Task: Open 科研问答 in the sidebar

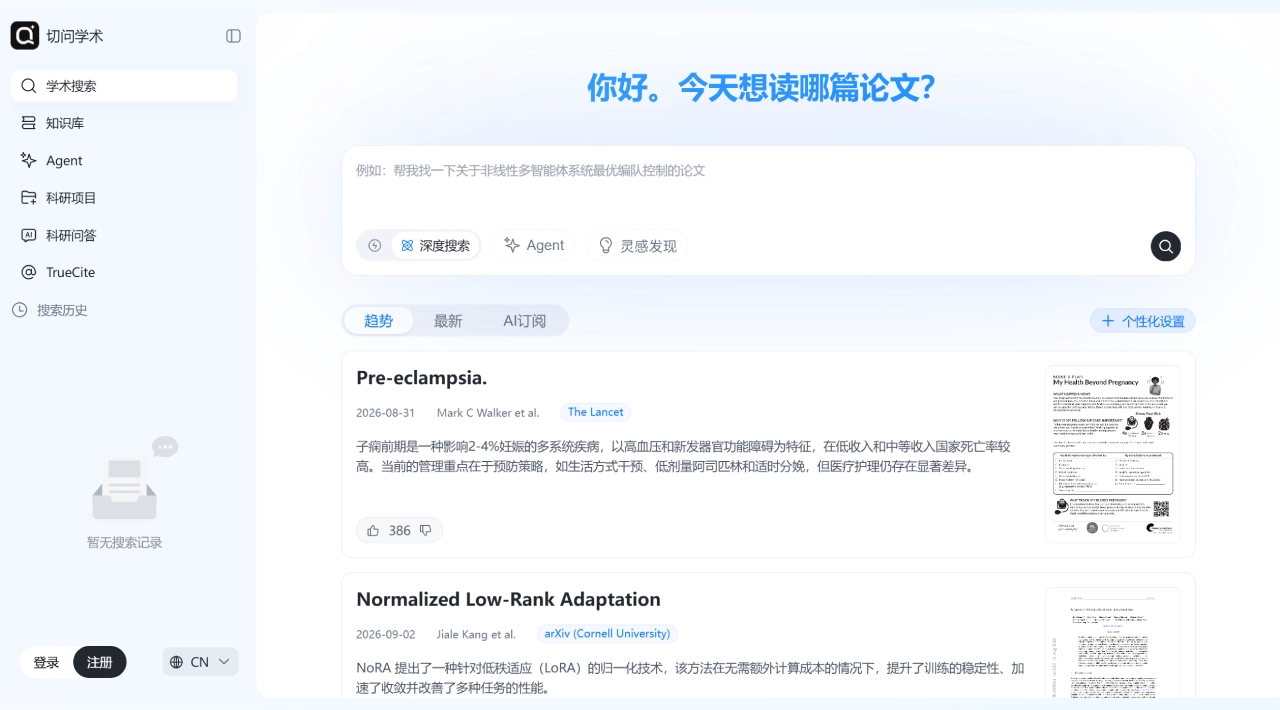Action: tap(124, 235)
